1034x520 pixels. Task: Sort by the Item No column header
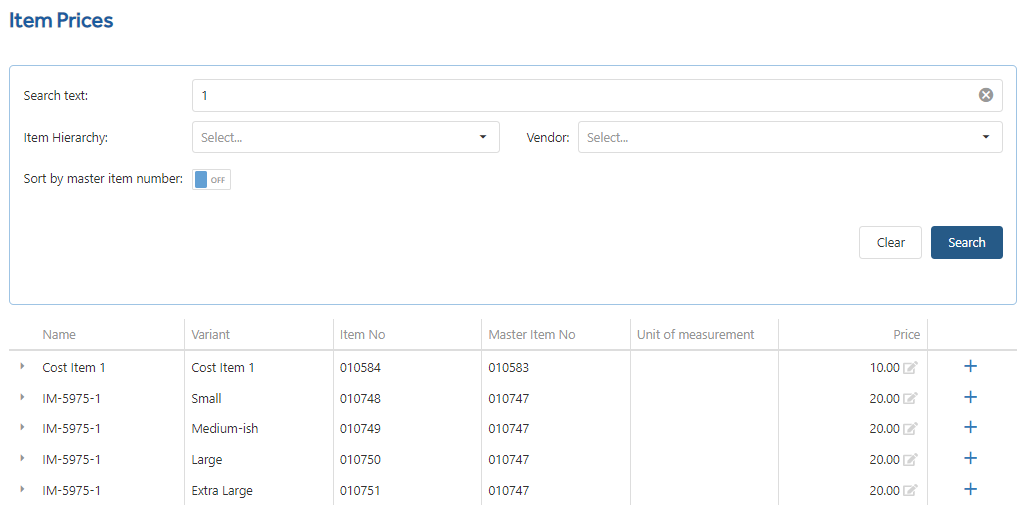coord(362,335)
